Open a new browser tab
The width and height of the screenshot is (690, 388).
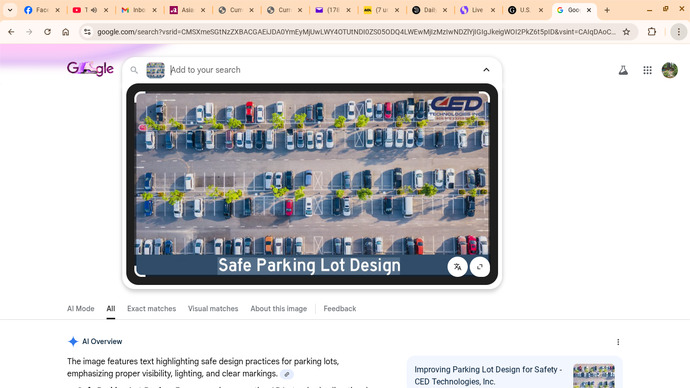(x=607, y=10)
